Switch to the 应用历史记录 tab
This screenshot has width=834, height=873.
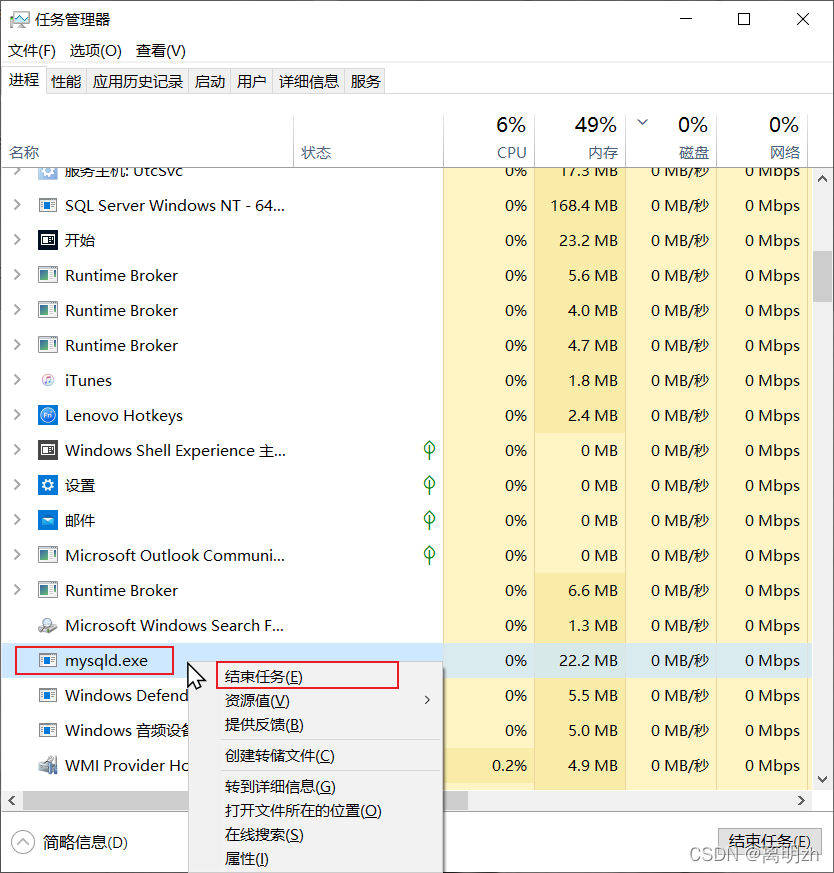pyautogui.click(x=138, y=82)
